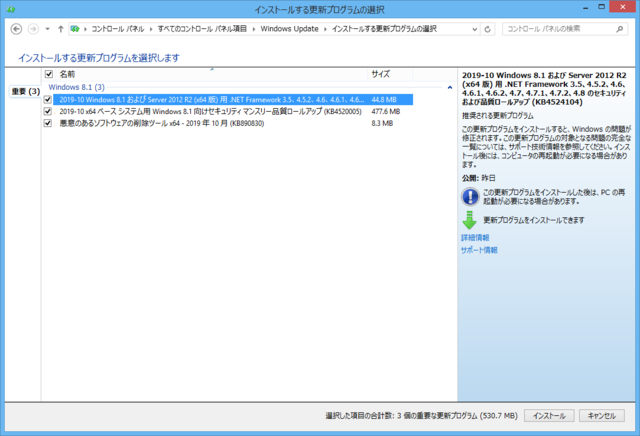Screen dimensions: 640x436
Task: Open the 詳細情報 link
Action: (475, 238)
